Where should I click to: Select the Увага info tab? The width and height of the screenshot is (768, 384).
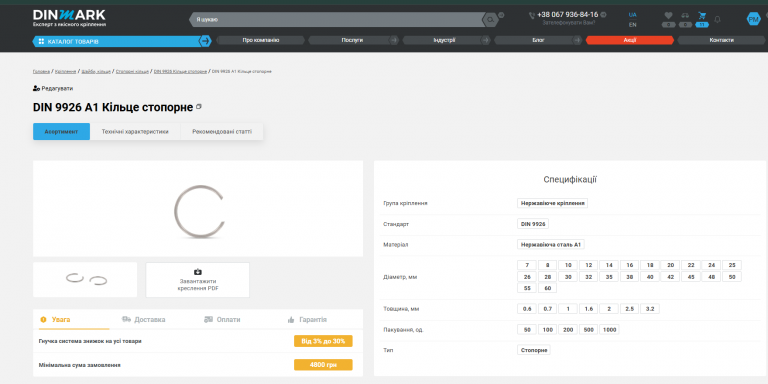pyautogui.click(x=56, y=320)
